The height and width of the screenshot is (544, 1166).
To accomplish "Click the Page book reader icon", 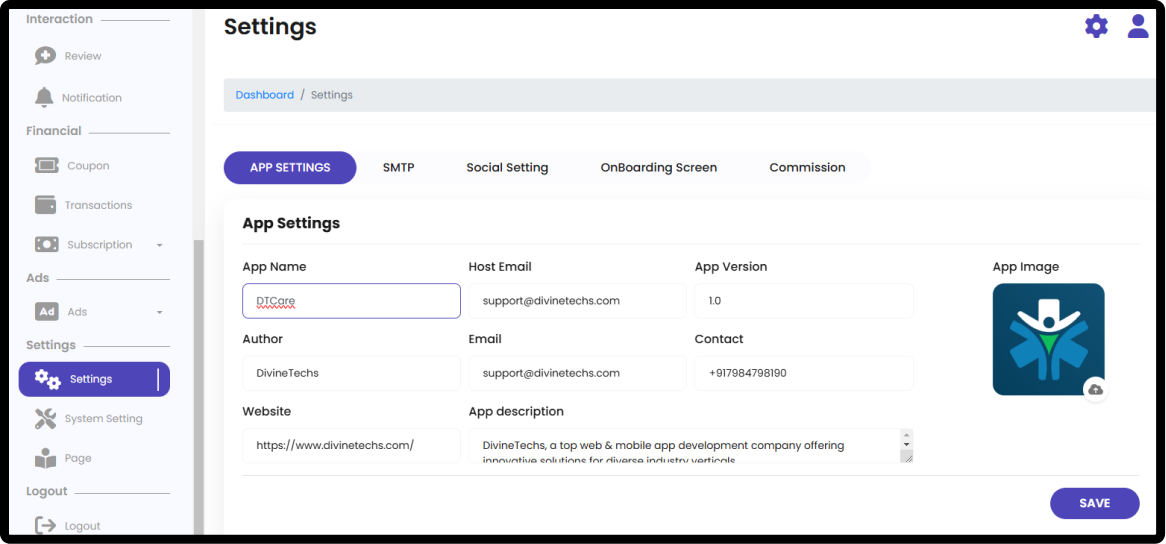I will 45,458.
